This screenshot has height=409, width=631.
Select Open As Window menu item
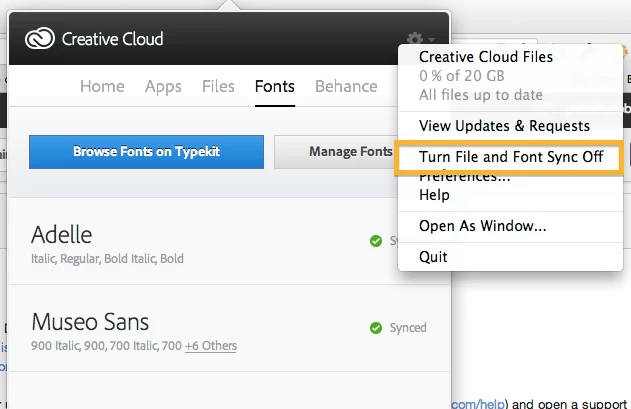point(483,226)
